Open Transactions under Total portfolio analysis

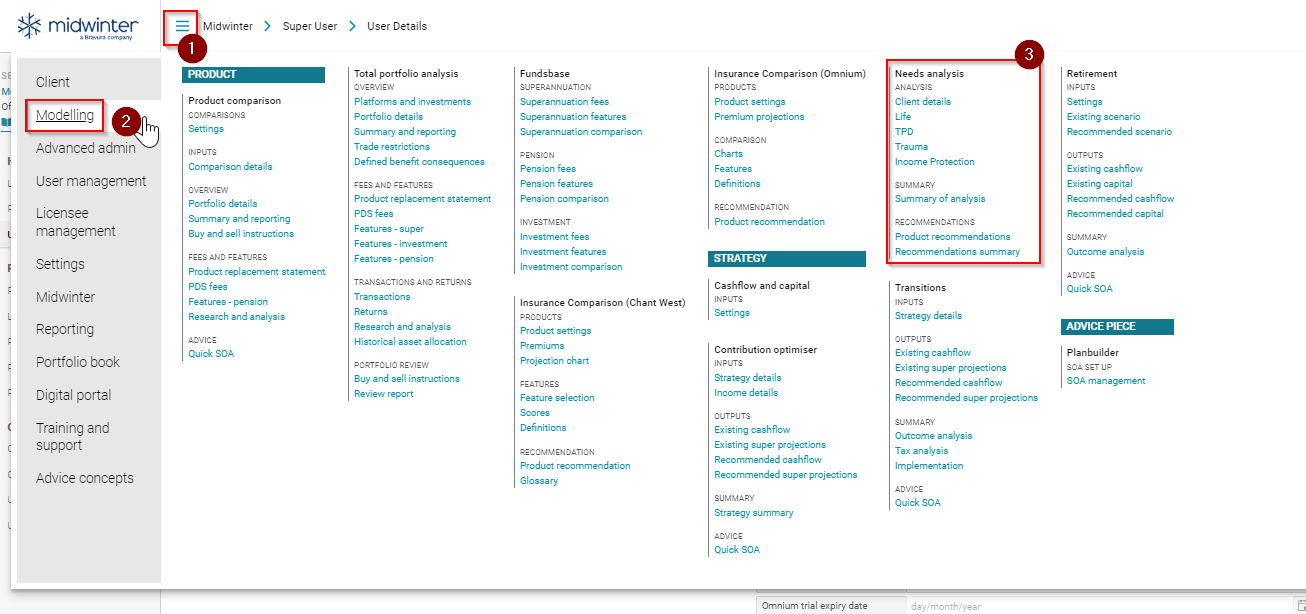pos(382,297)
